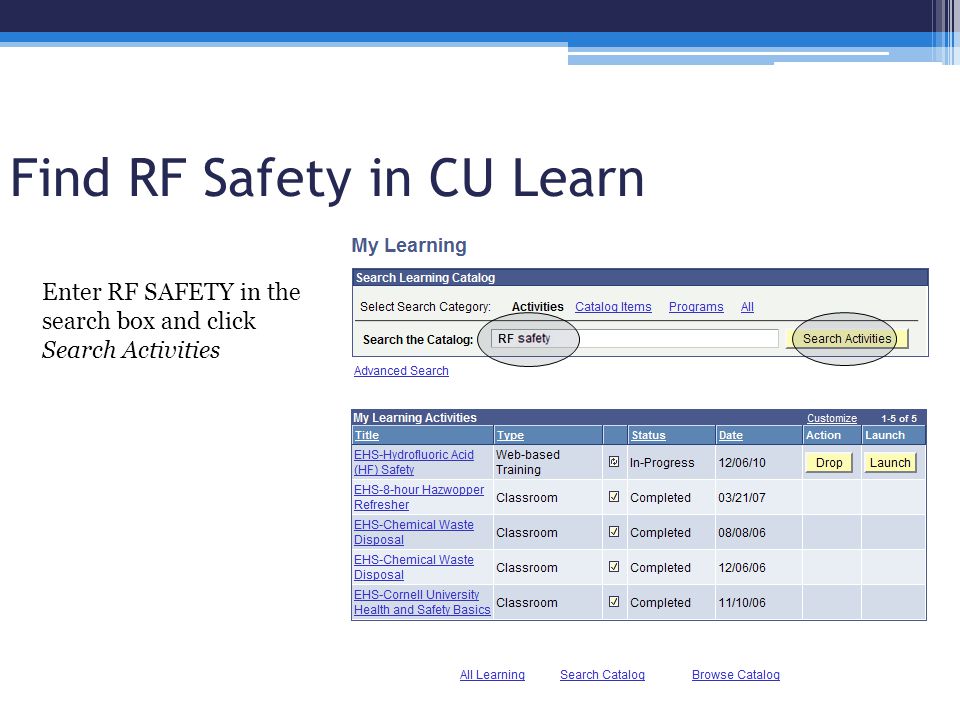Click the italic "Search Activities" instruction text
Image resolution: width=960 pixels, height=720 pixels.
[131, 350]
